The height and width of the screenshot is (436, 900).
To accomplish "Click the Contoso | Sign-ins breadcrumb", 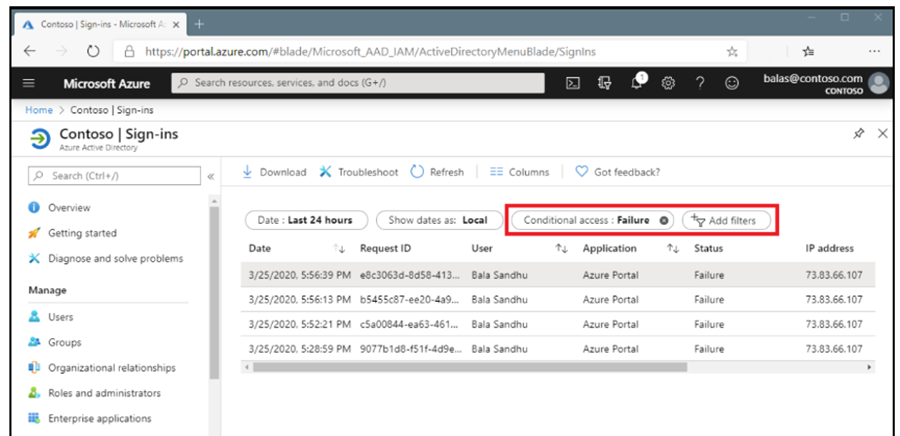I will [112, 110].
